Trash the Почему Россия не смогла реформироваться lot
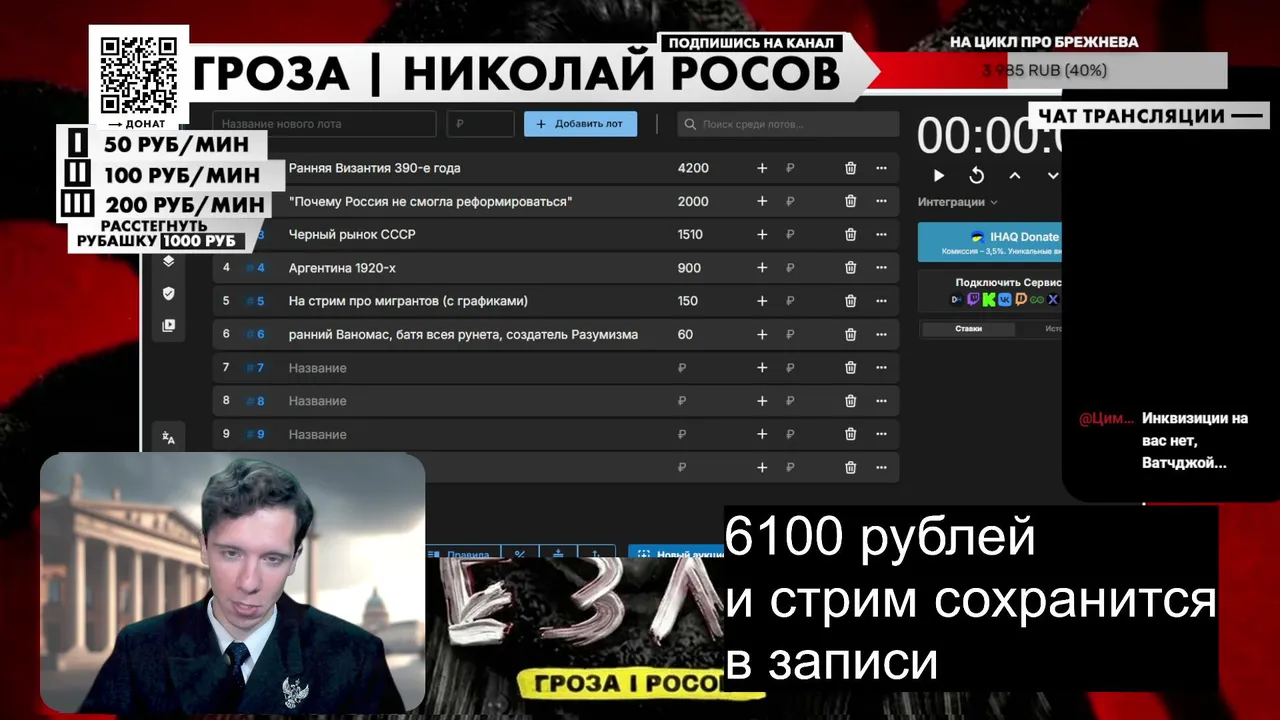The image size is (1280, 720). (x=850, y=201)
